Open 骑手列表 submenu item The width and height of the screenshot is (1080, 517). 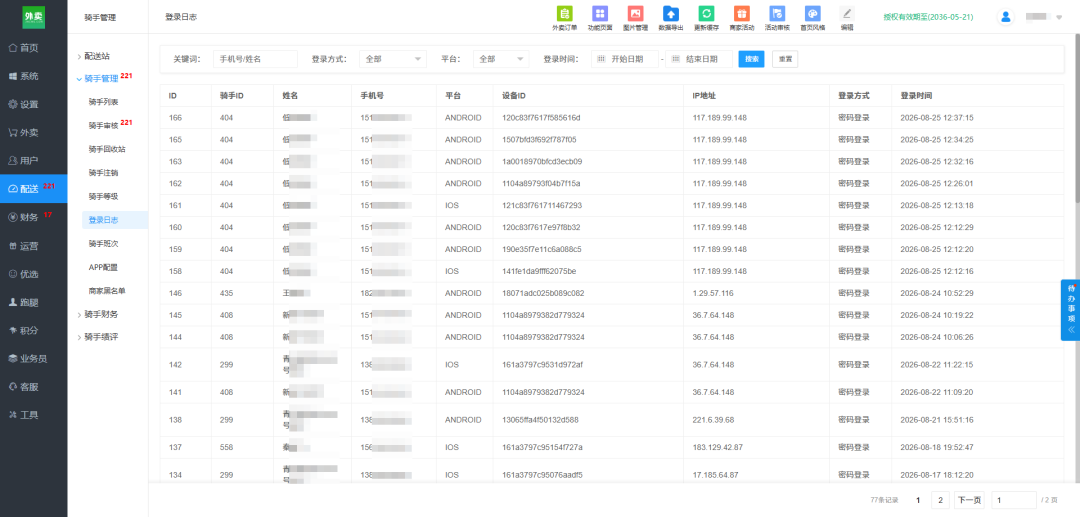[103, 102]
